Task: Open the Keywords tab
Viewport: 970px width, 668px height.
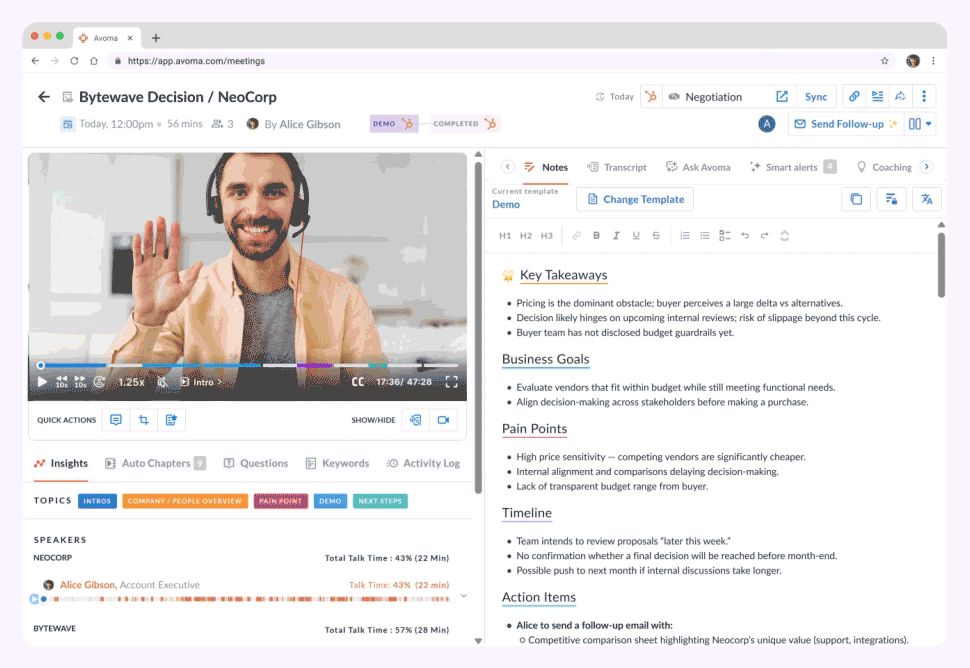Action: [x=337, y=463]
